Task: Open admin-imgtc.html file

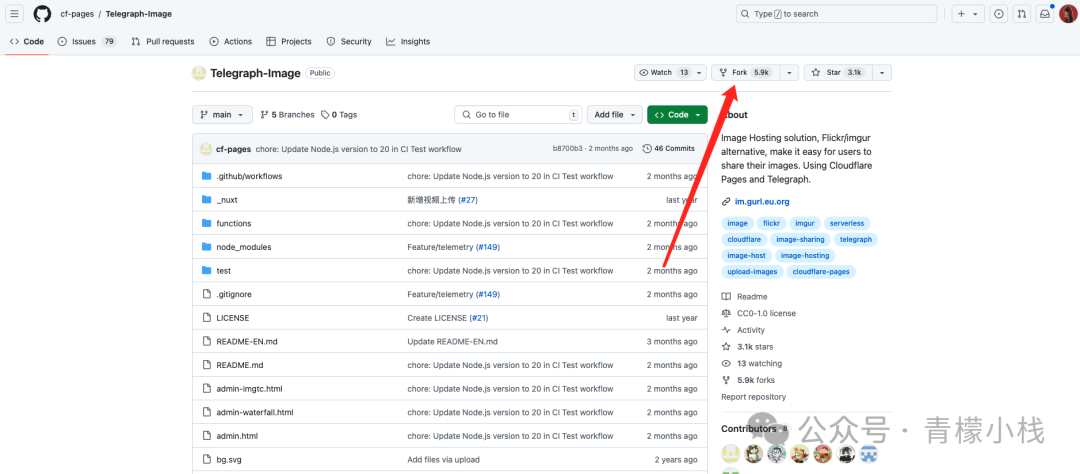Action: 249,389
